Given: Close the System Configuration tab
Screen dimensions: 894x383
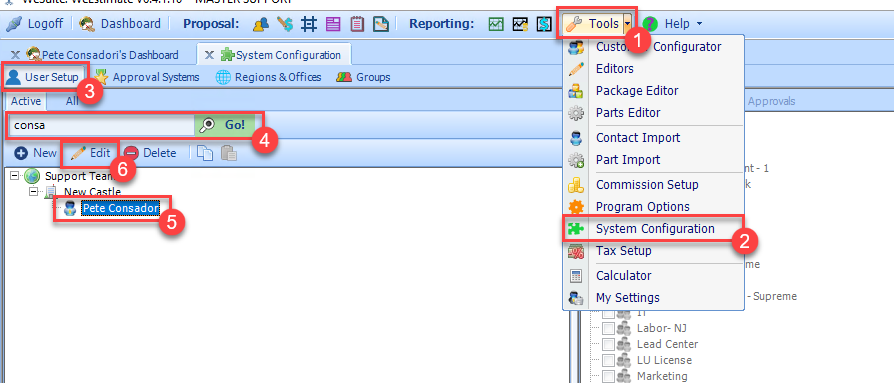Looking at the screenshot, I should click(x=209, y=55).
